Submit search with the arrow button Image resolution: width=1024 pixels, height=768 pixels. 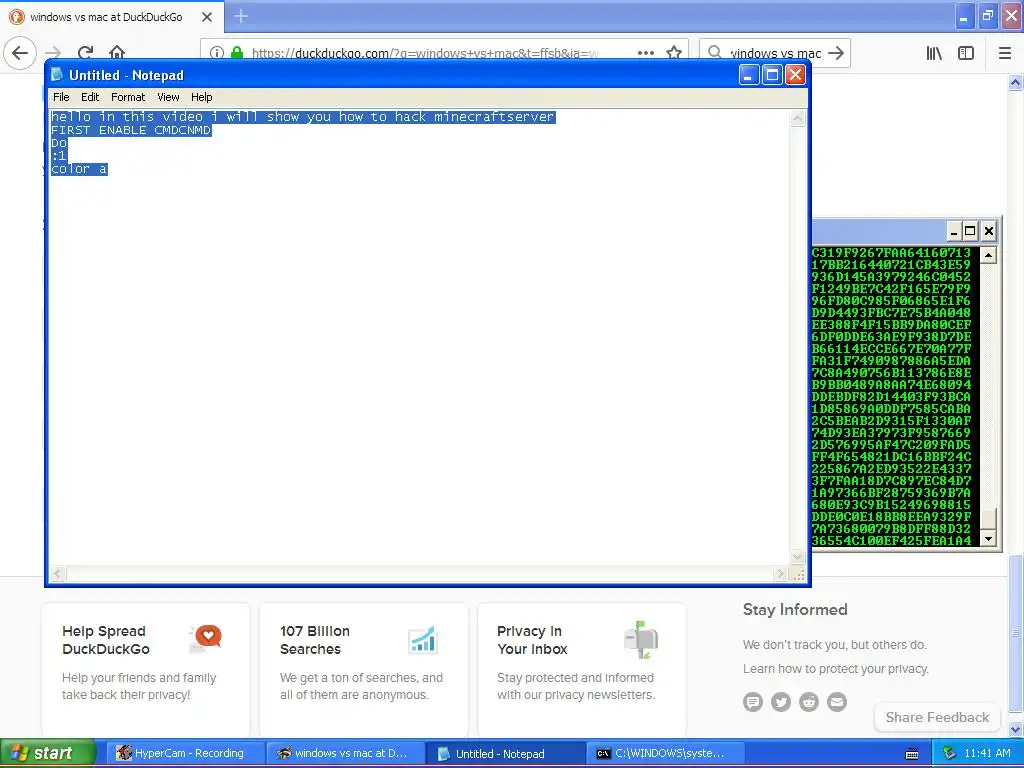tap(836, 53)
